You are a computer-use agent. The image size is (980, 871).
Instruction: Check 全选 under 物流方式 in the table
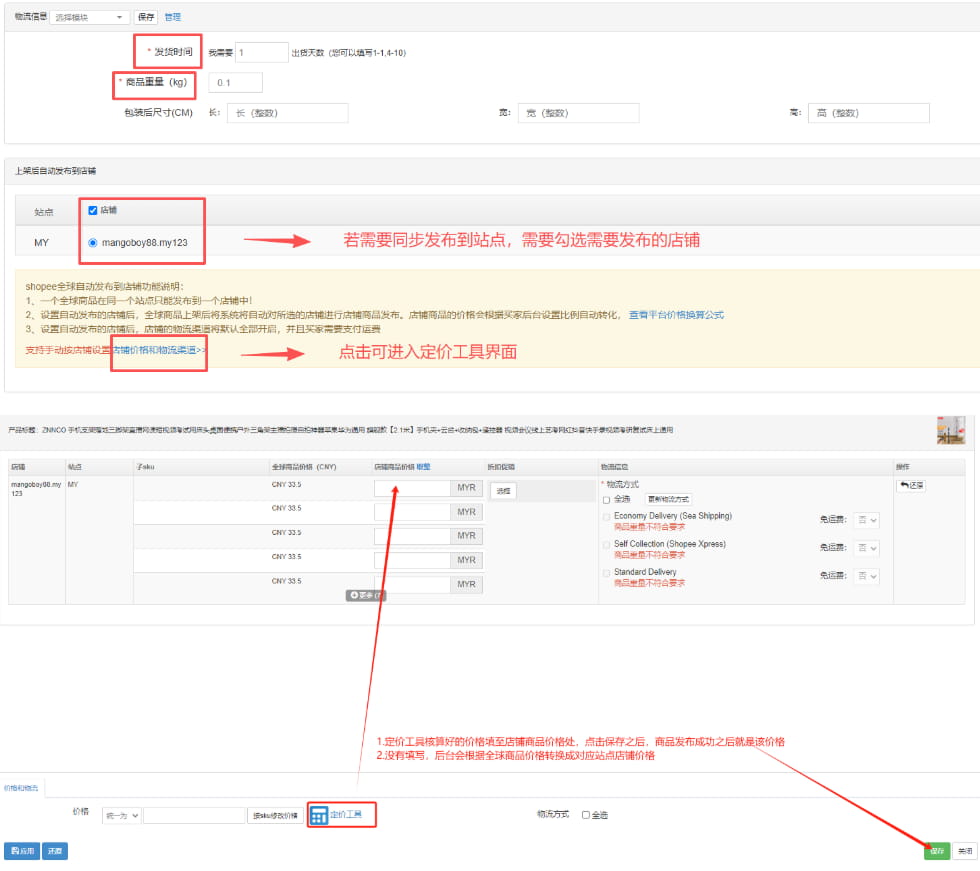coord(606,499)
